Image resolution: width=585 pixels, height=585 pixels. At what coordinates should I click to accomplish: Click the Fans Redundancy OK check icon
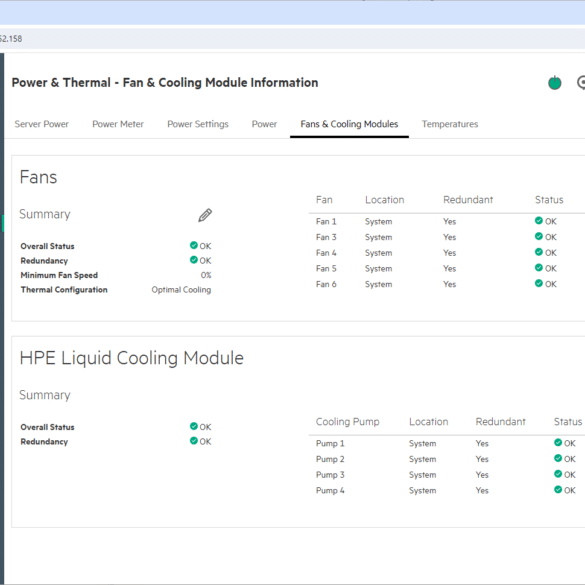pos(194,260)
